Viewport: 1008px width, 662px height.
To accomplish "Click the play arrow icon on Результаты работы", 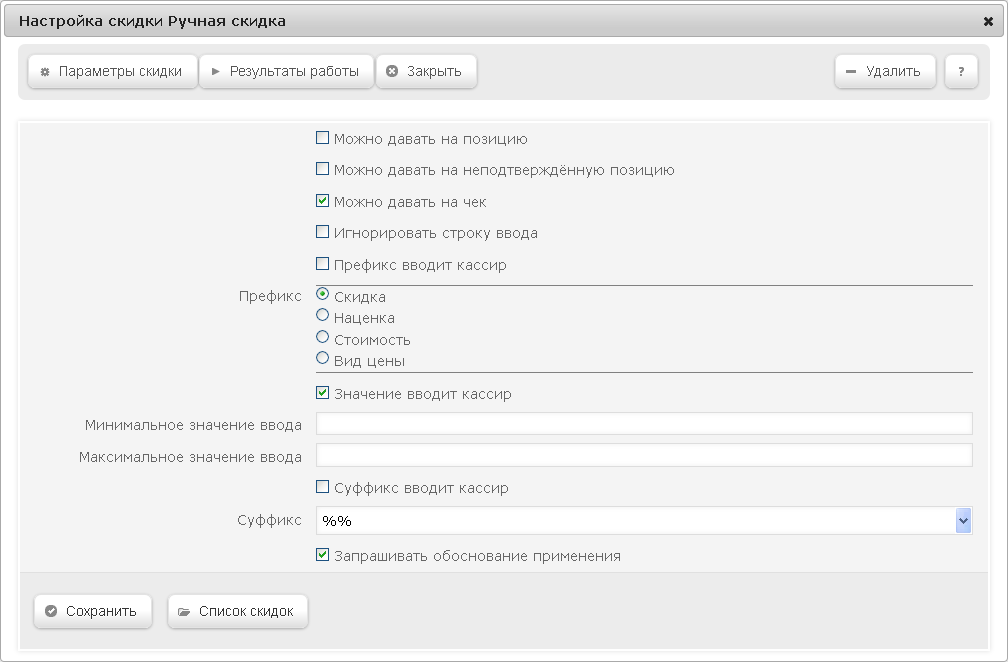I will [216, 71].
